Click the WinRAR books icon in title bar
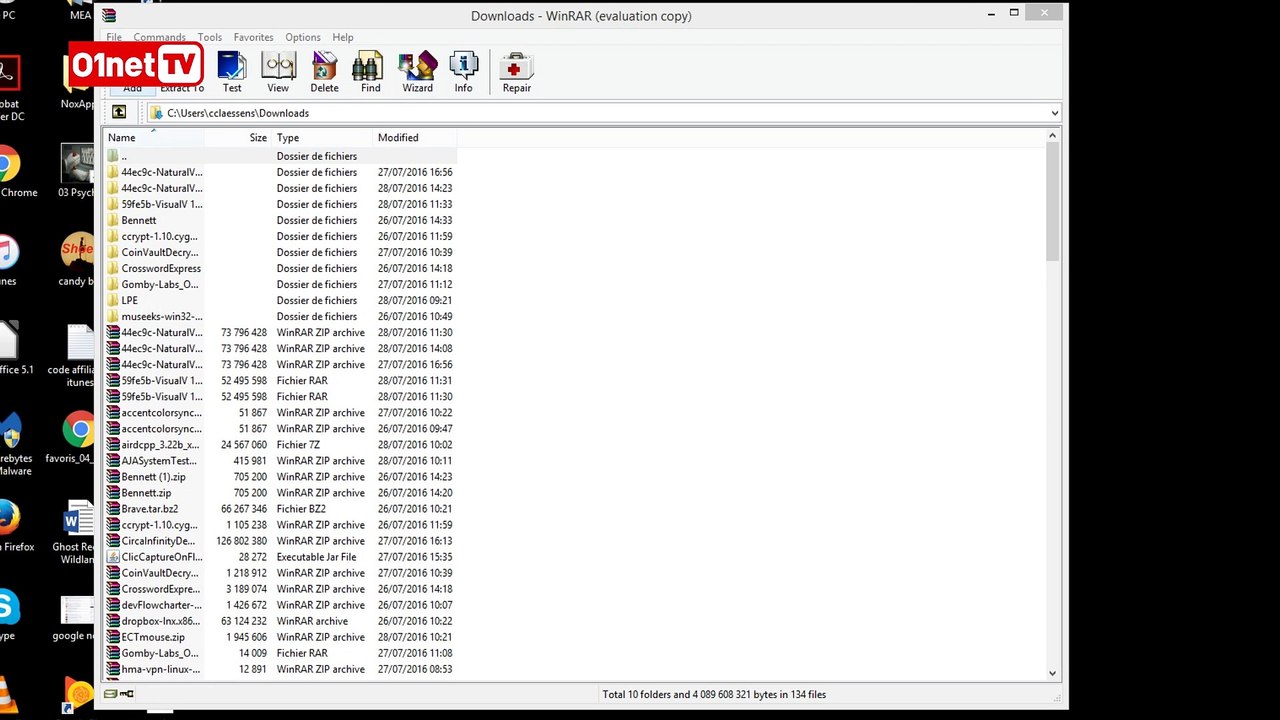 109,15
